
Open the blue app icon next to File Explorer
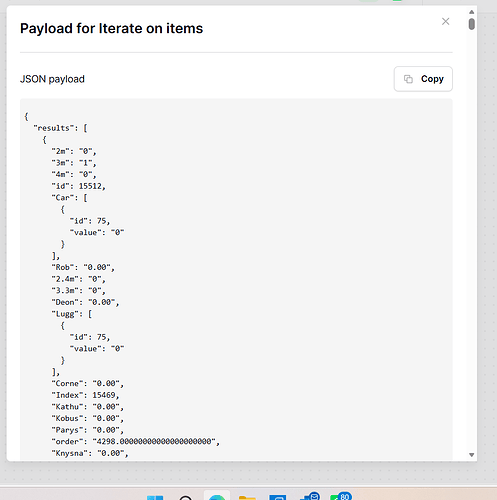click(278, 498)
